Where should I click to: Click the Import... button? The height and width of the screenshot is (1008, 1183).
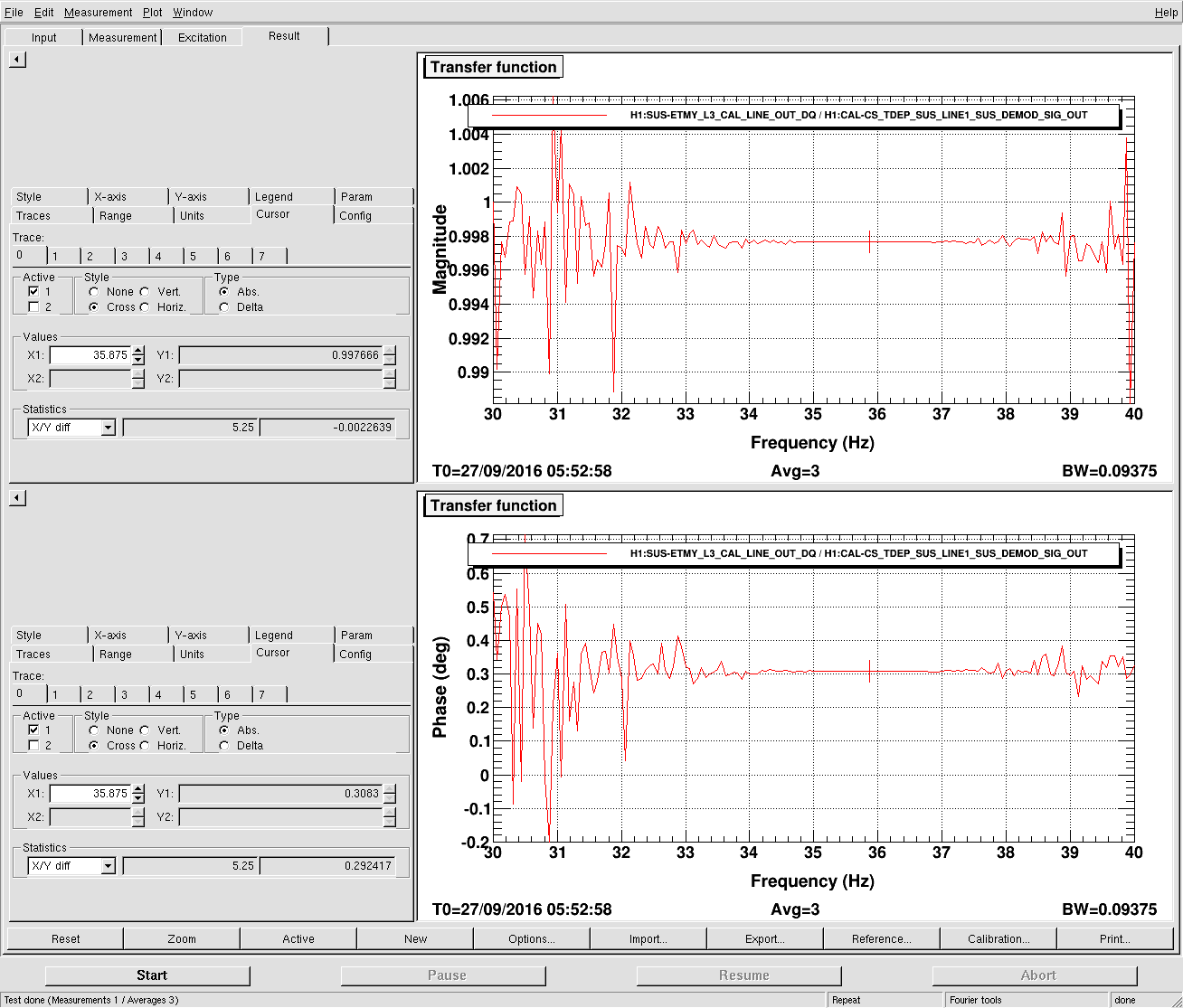tap(648, 939)
